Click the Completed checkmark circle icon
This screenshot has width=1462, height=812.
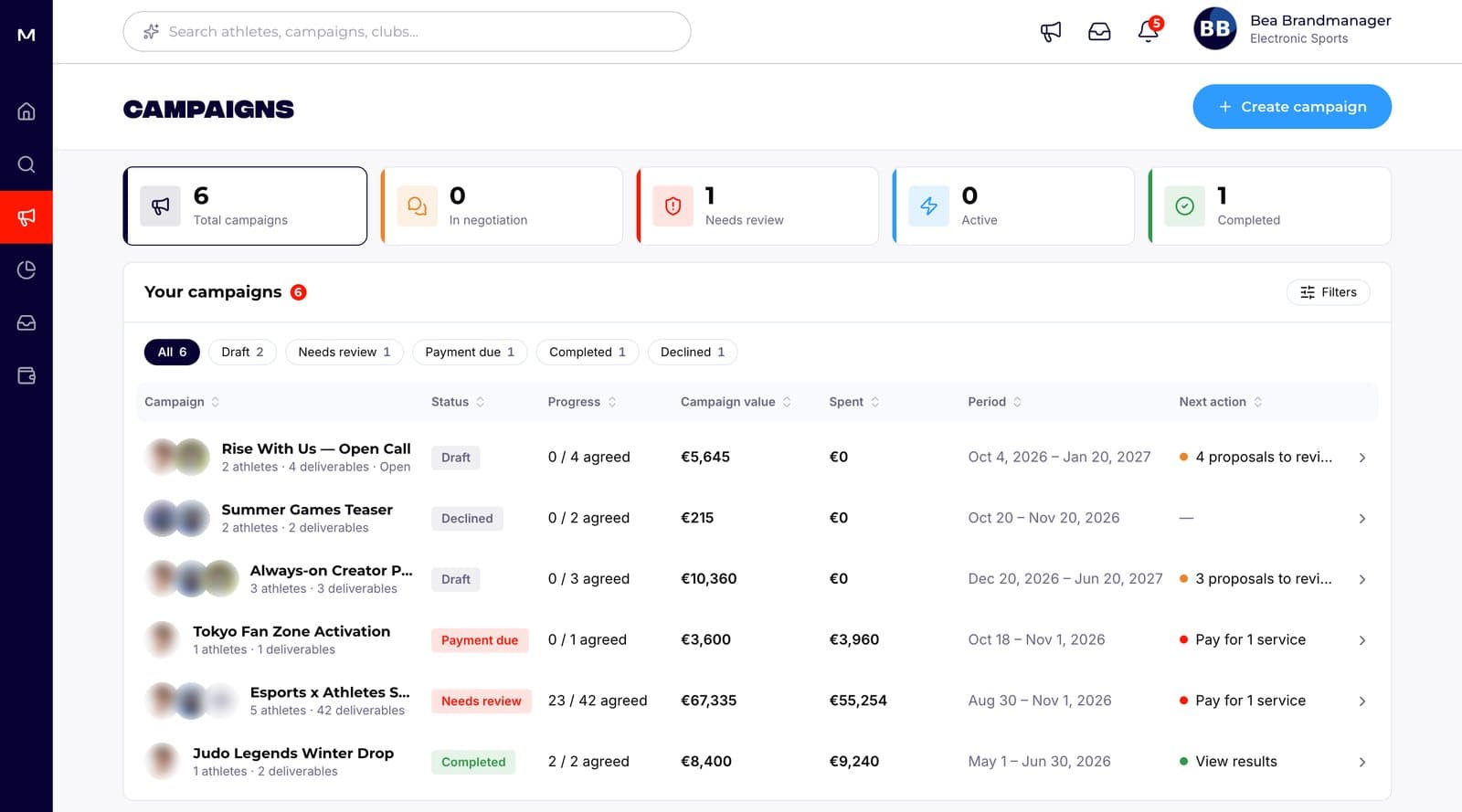click(x=1184, y=206)
